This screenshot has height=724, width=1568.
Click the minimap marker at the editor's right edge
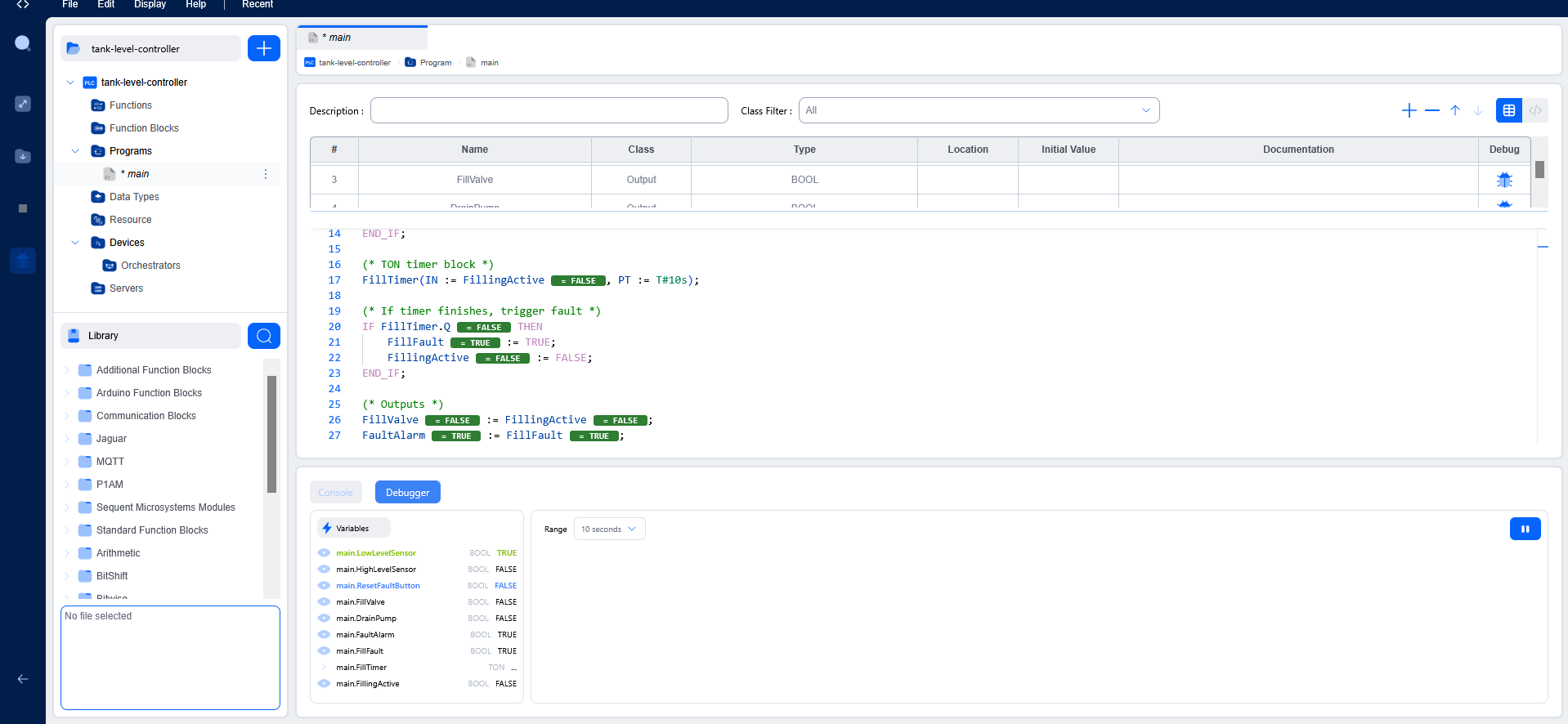click(1543, 247)
